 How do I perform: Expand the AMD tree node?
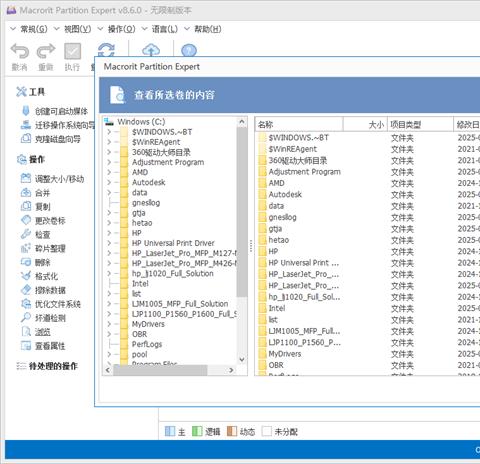coord(109,172)
